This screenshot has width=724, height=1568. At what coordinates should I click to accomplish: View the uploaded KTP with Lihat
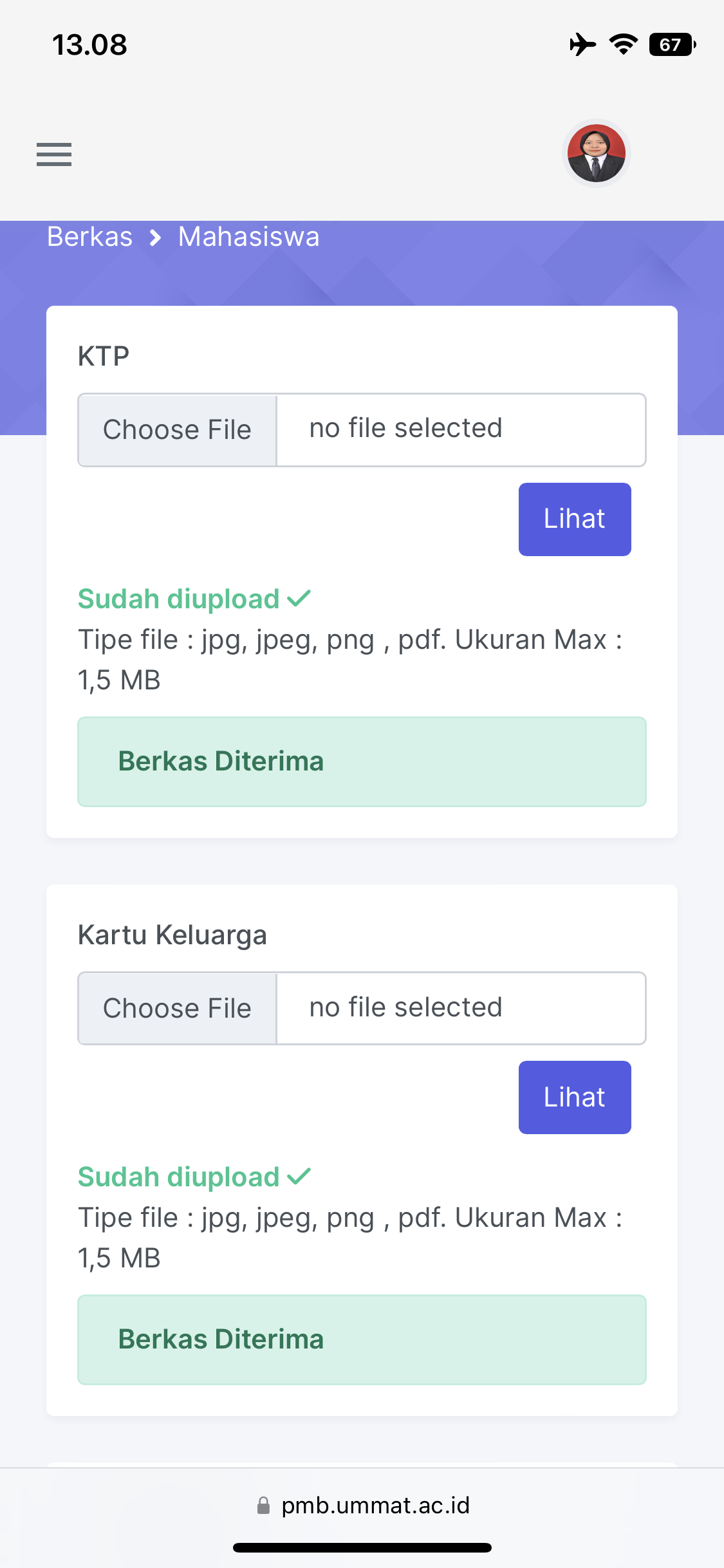(574, 519)
